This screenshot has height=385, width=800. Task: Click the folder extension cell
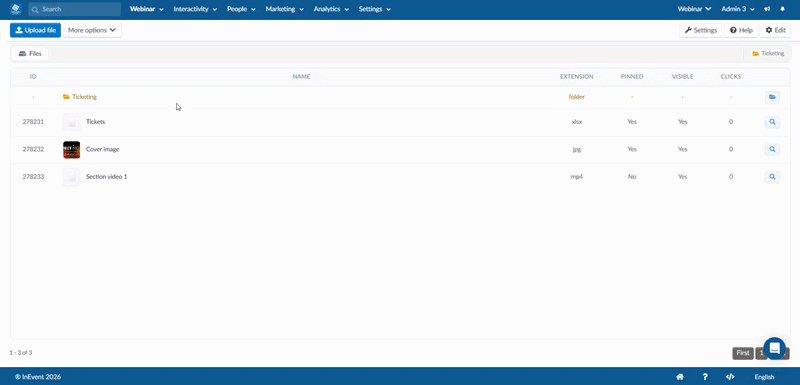[x=577, y=96]
